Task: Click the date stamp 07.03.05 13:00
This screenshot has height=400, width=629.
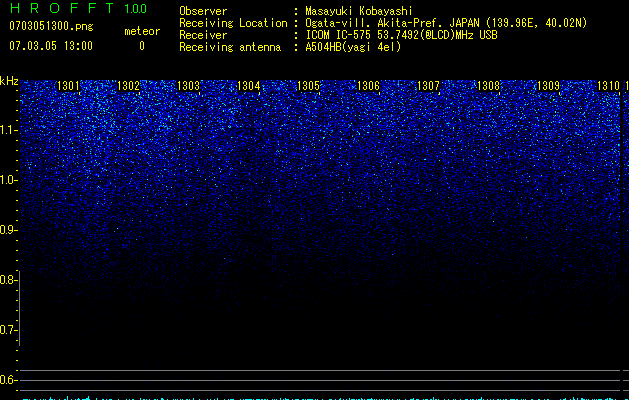Action: (x=51, y=46)
